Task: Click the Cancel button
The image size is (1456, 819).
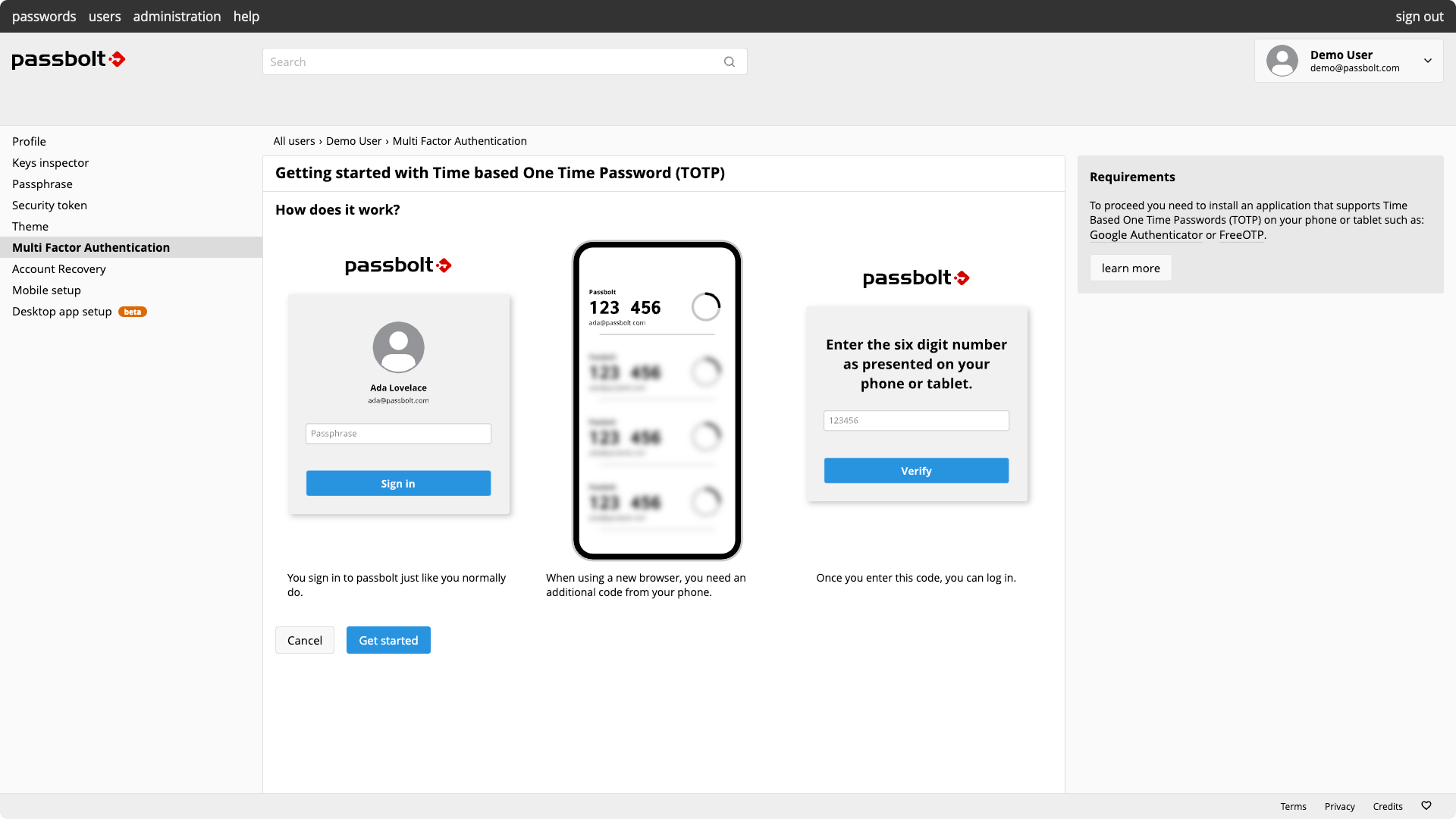Action: click(x=305, y=640)
